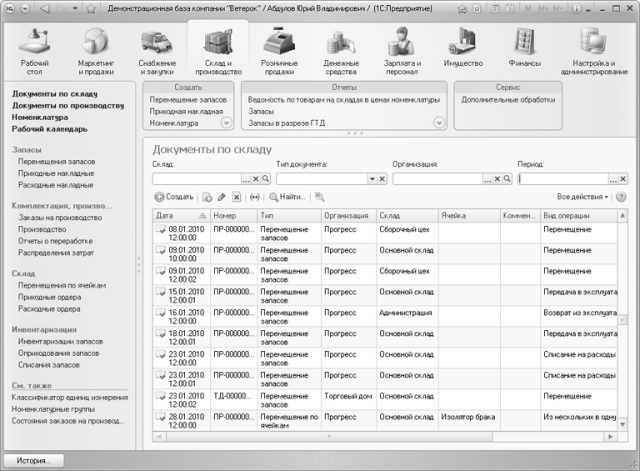640x471 pixels.
Task: Open Запасы в разрезе ГТД report
Action: [287, 123]
